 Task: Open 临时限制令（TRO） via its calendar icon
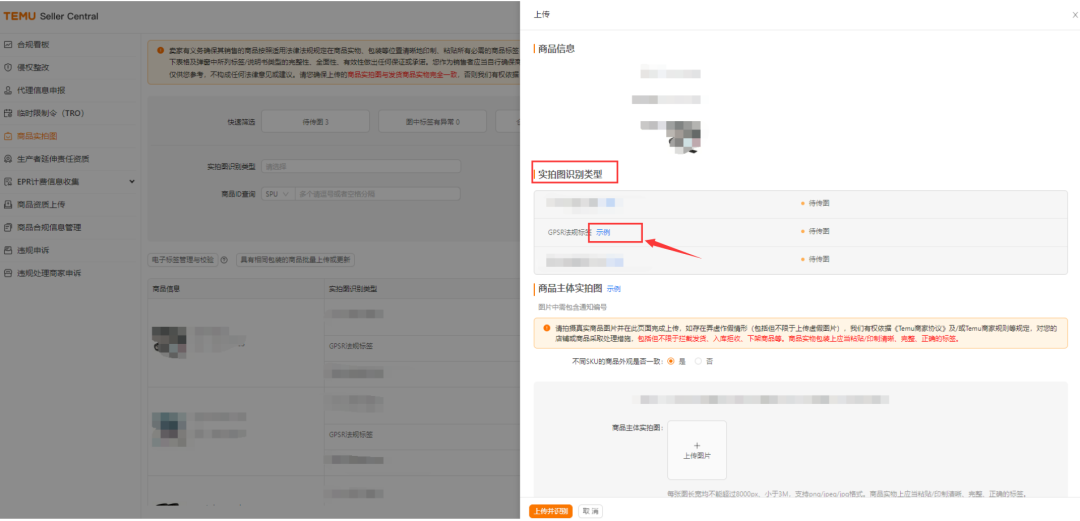coord(8,113)
